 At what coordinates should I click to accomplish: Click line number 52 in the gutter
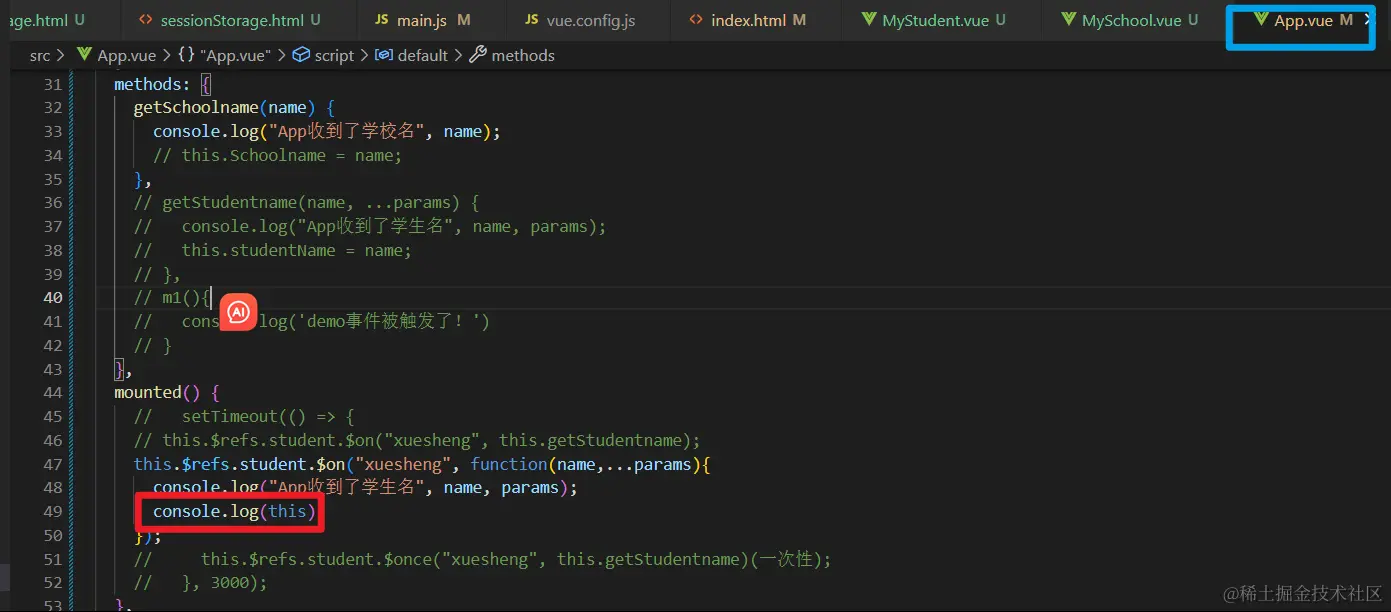point(52,582)
